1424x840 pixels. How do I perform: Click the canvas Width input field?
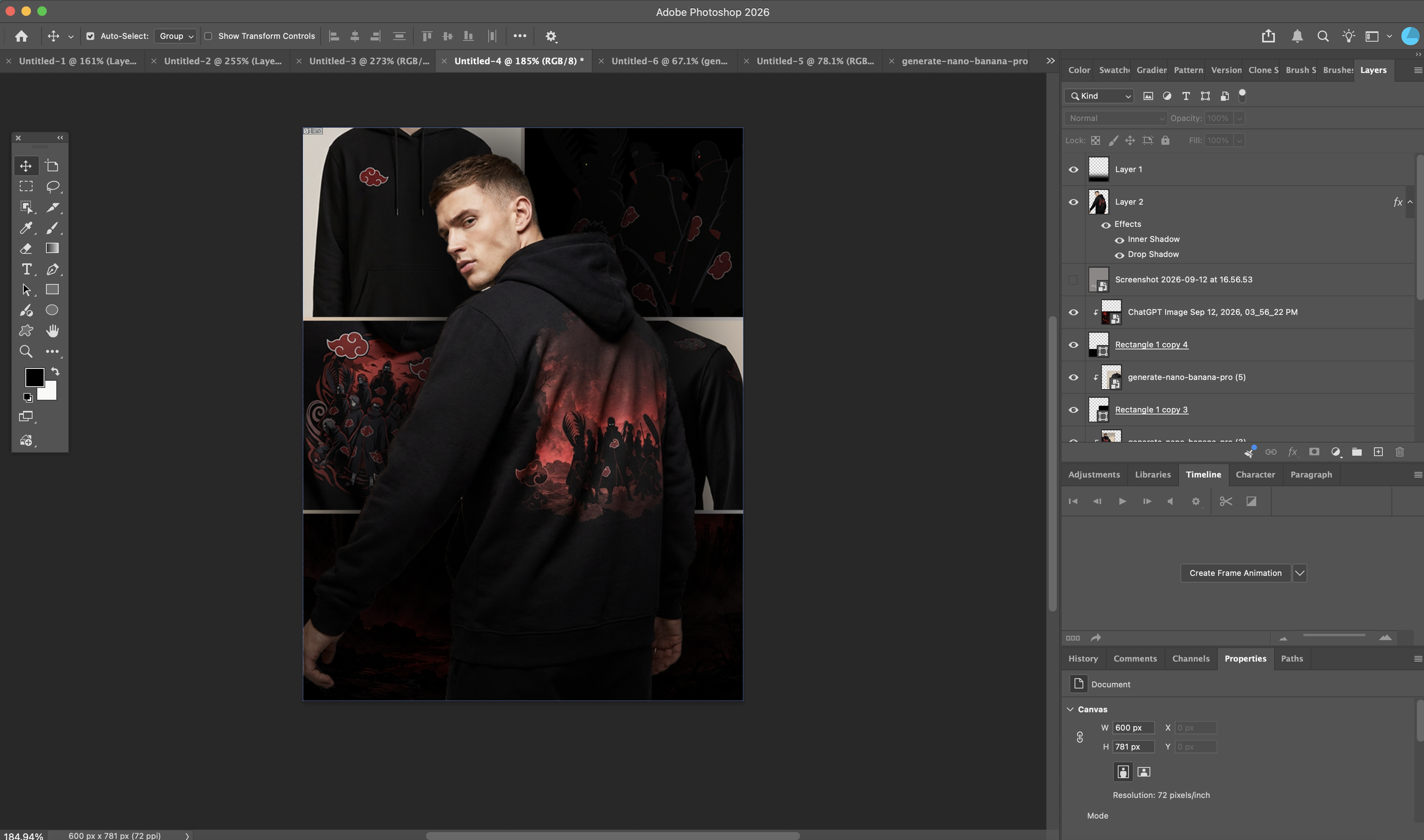1133,728
